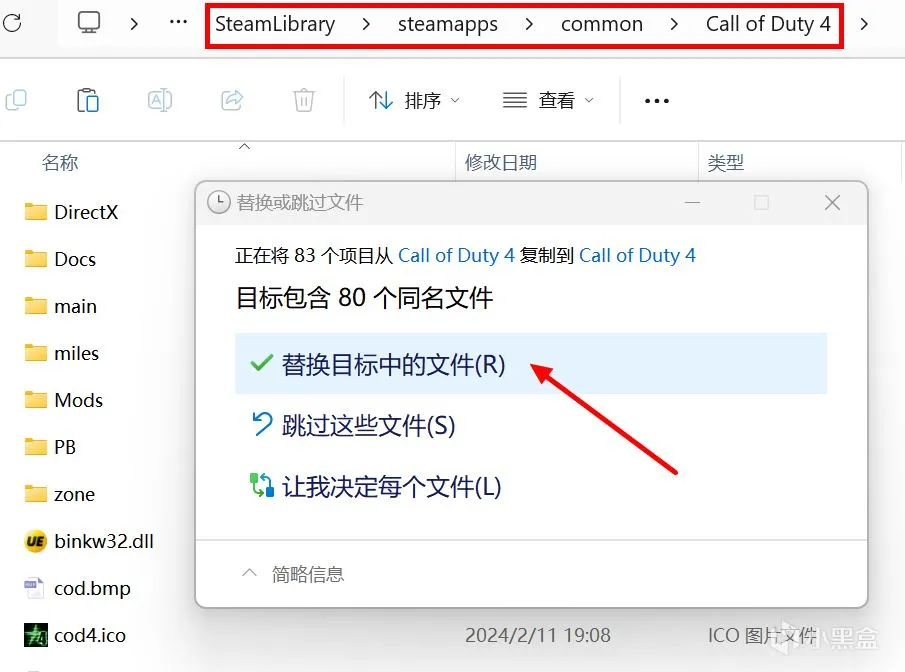
Task: Choose 替换目标中的文件(R) option
Action: pos(531,364)
